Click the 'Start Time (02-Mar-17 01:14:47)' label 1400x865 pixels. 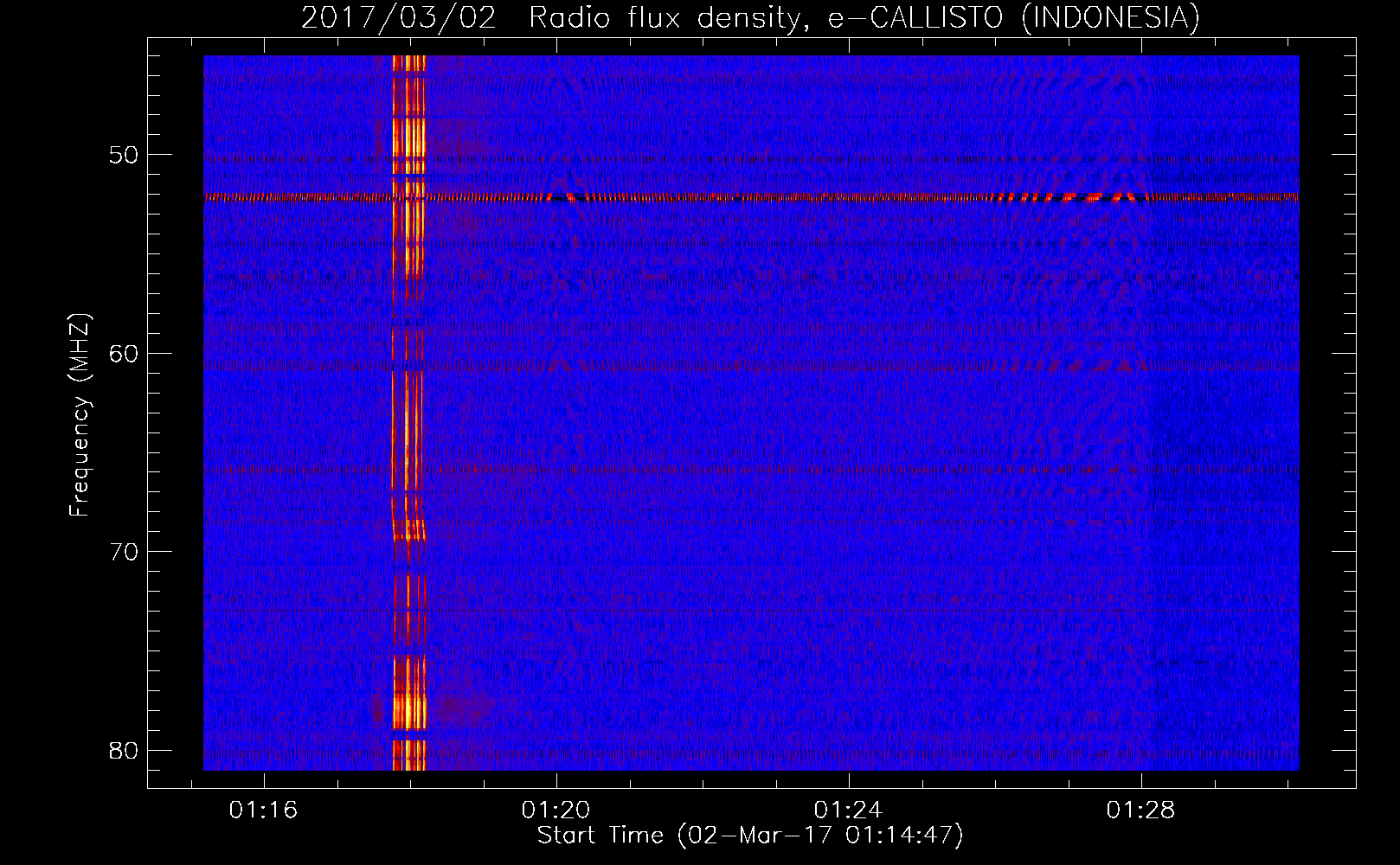[750, 836]
